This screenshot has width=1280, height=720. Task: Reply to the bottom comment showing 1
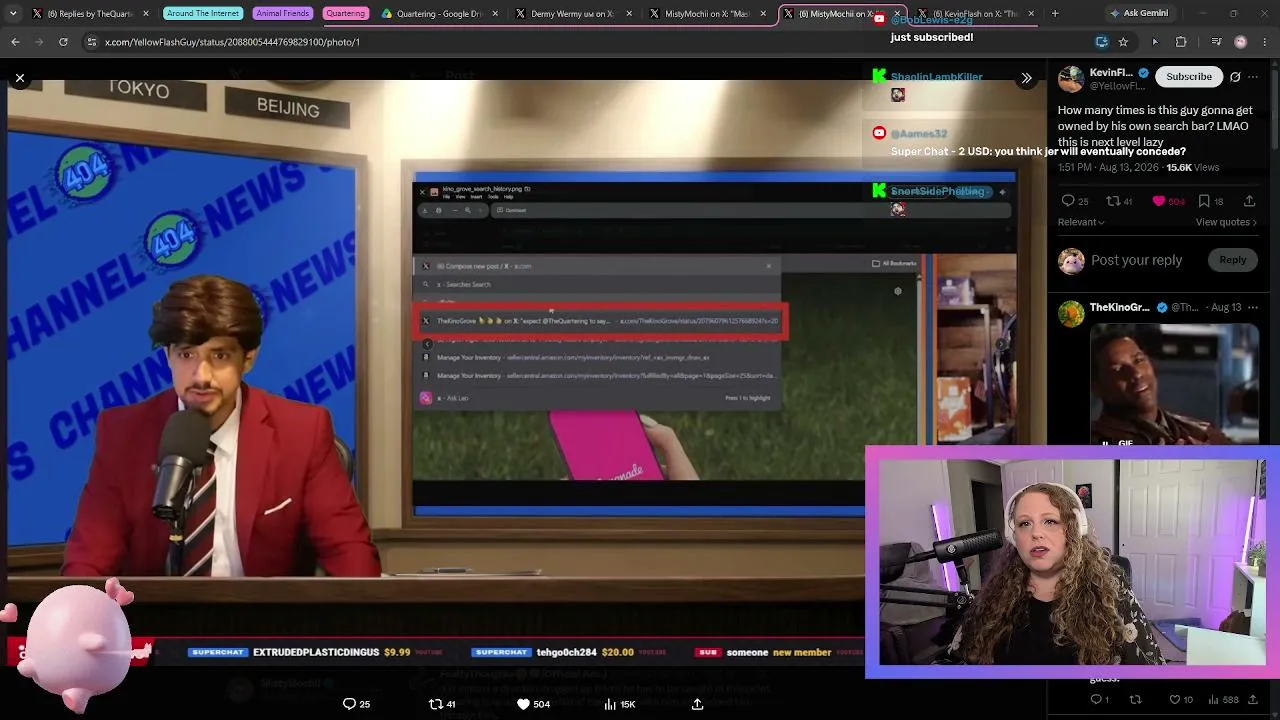pos(1100,699)
